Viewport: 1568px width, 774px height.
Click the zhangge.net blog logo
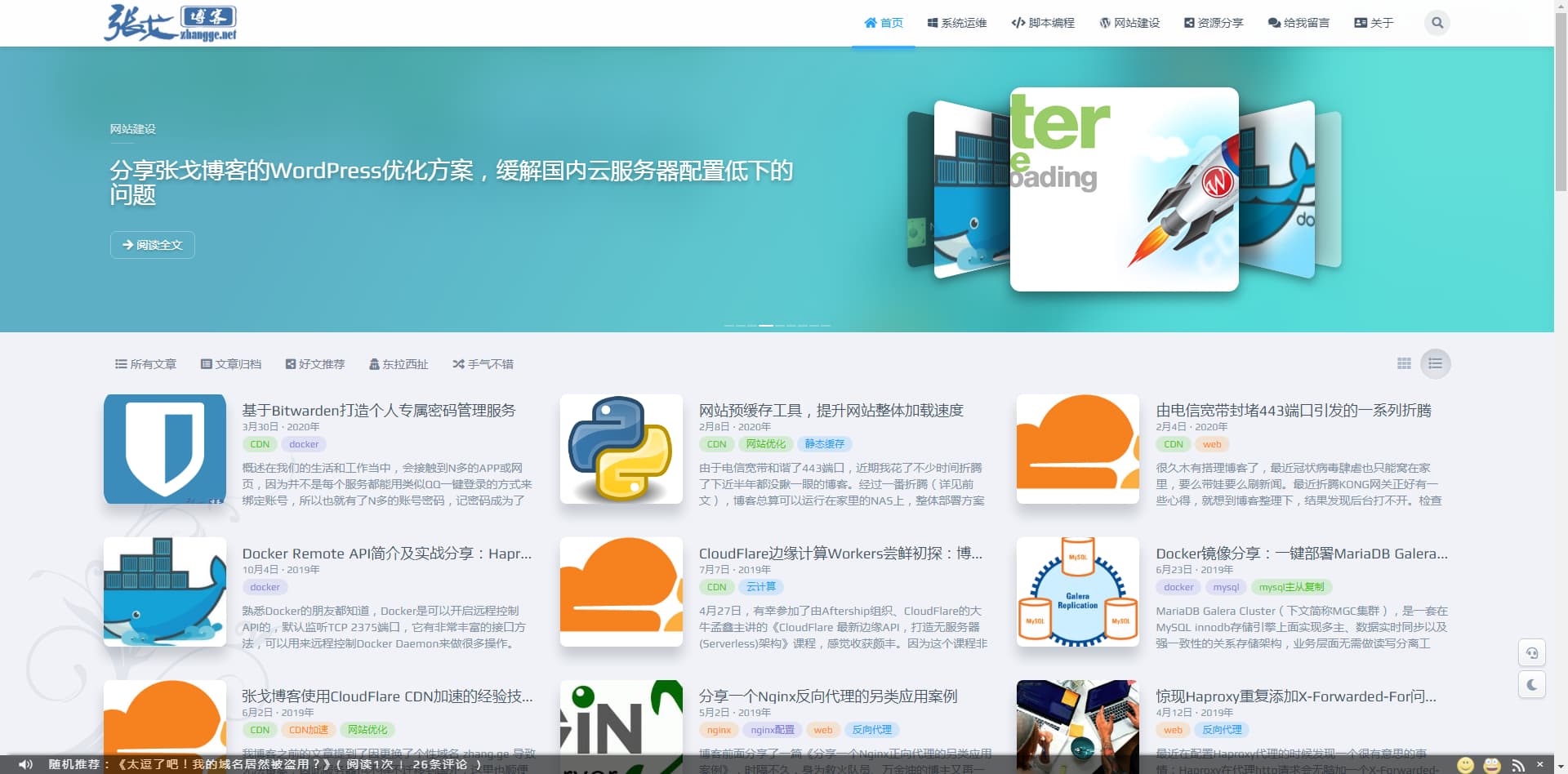click(x=170, y=23)
